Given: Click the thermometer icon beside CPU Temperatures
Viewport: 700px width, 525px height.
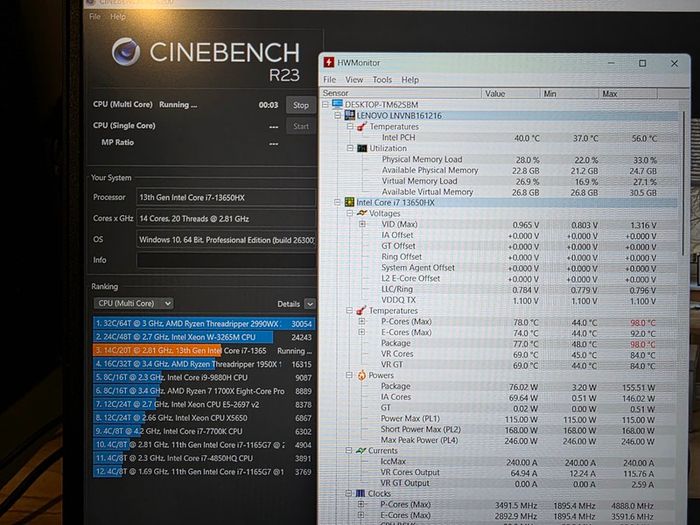Looking at the screenshot, I should (x=361, y=311).
